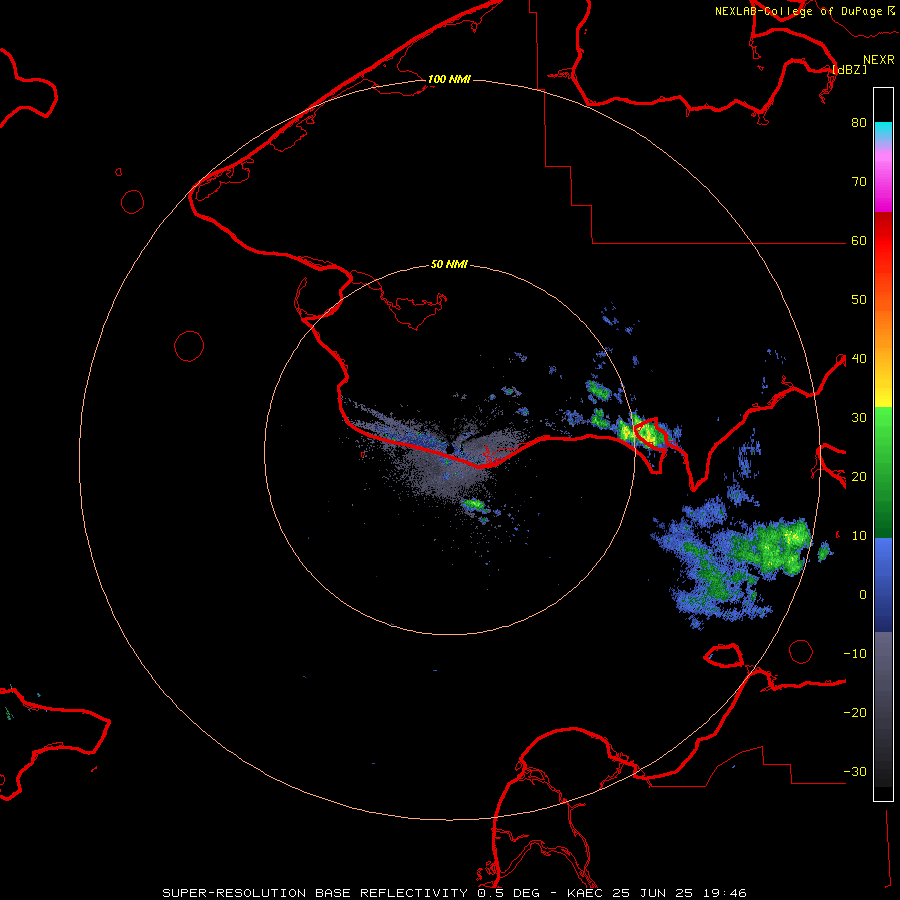
Task: Click the "-20" value on the dBZ scale
Action: 855,713
